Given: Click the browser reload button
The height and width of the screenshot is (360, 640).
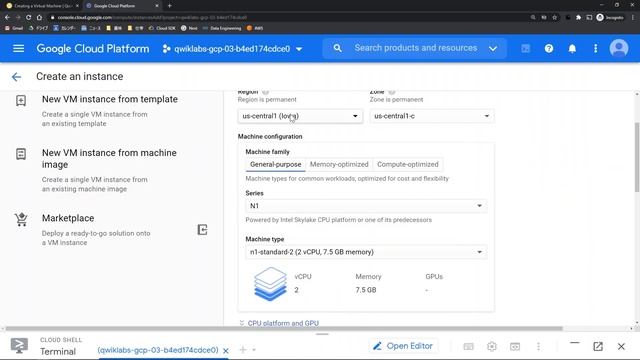Looking at the screenshot, I should 28,18.
